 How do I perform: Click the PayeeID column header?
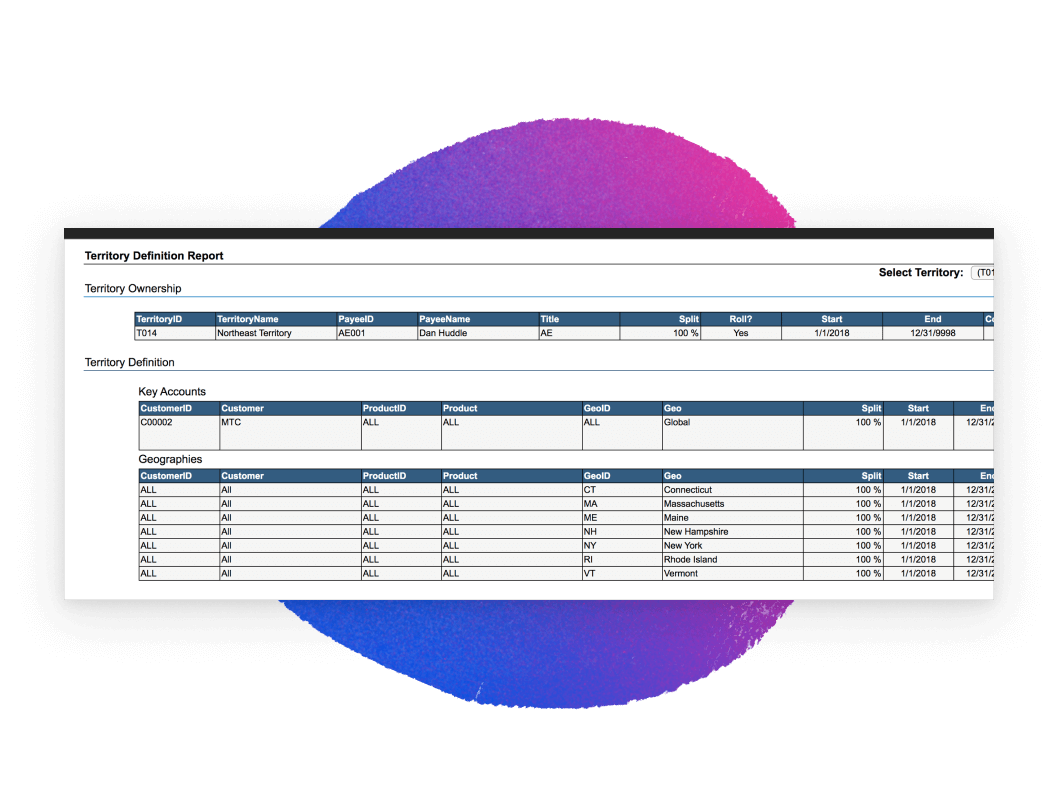(377, 319)
